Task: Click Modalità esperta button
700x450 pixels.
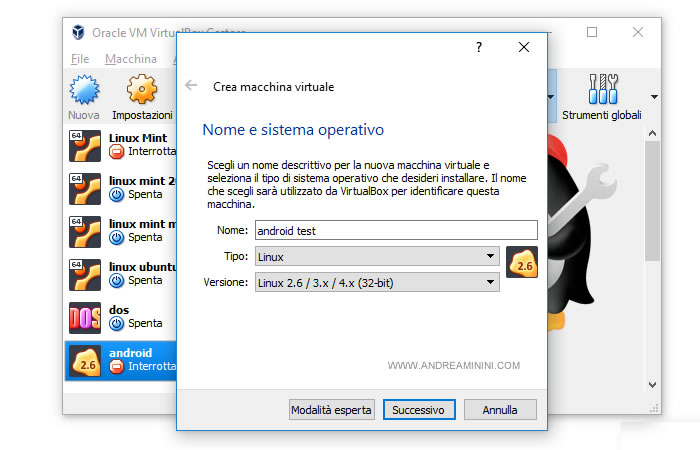Action: click(332, 410)
